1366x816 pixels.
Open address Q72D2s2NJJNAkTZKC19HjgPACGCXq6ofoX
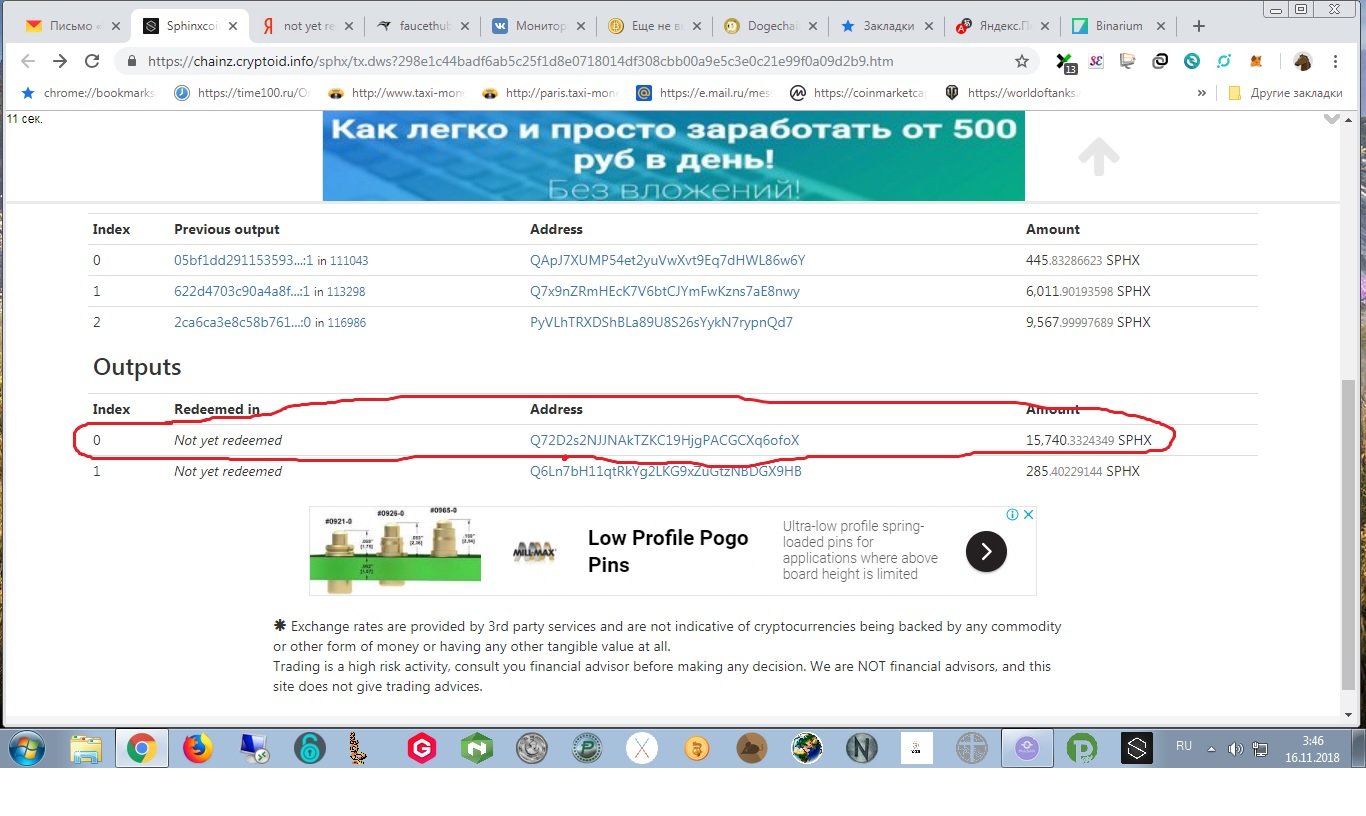coord(664,440)
